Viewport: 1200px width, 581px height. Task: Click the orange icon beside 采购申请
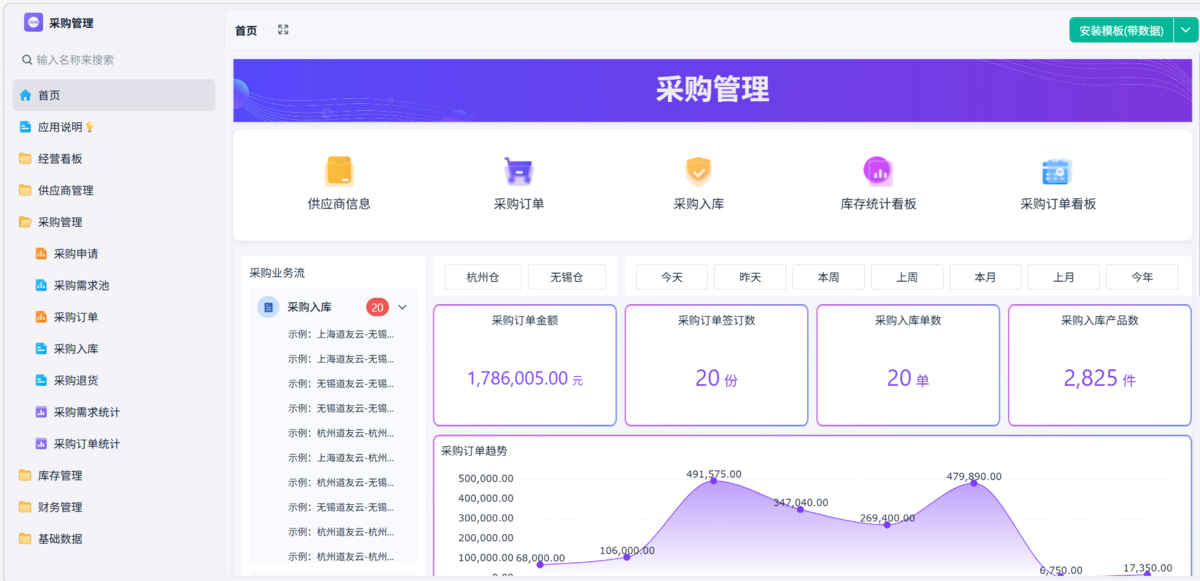pyautogui.click(x=41, y=254)
